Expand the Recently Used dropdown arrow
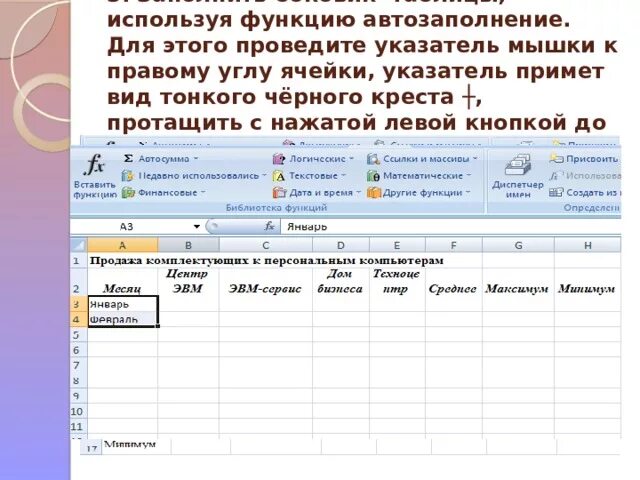Viewport: 640px width, 480px height. (264, 176)
